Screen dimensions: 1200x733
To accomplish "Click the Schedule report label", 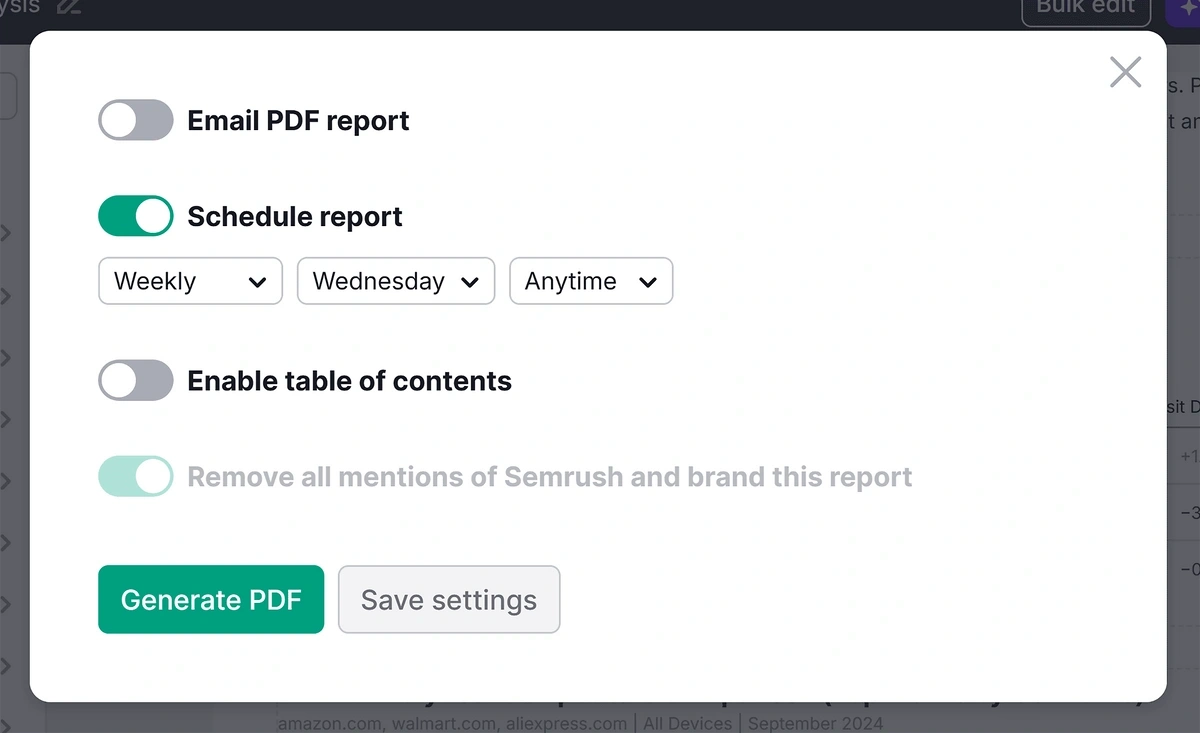I will (295, 217).
